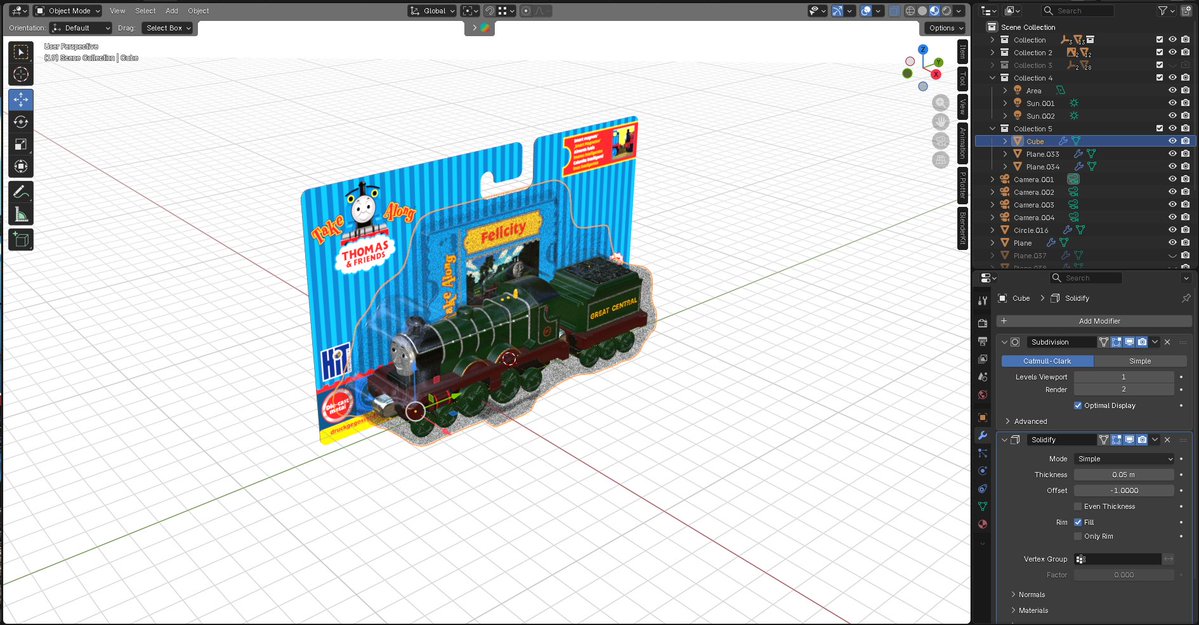This screenshot has height=625, width=1199.
Task: Toggle Rim Fill checkbox
Action: (1077, 522)
